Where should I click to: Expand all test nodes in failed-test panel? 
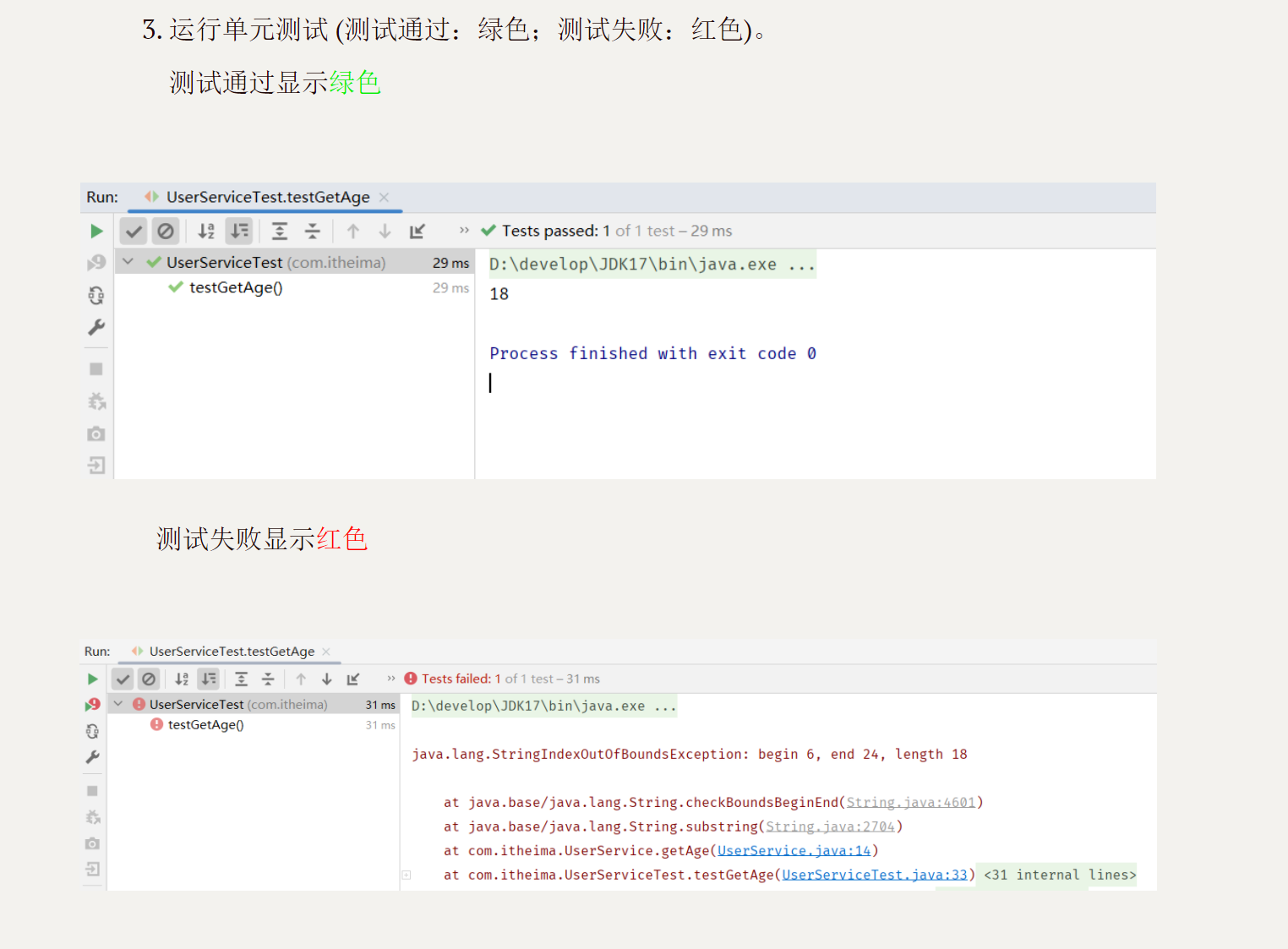point(242,679)
